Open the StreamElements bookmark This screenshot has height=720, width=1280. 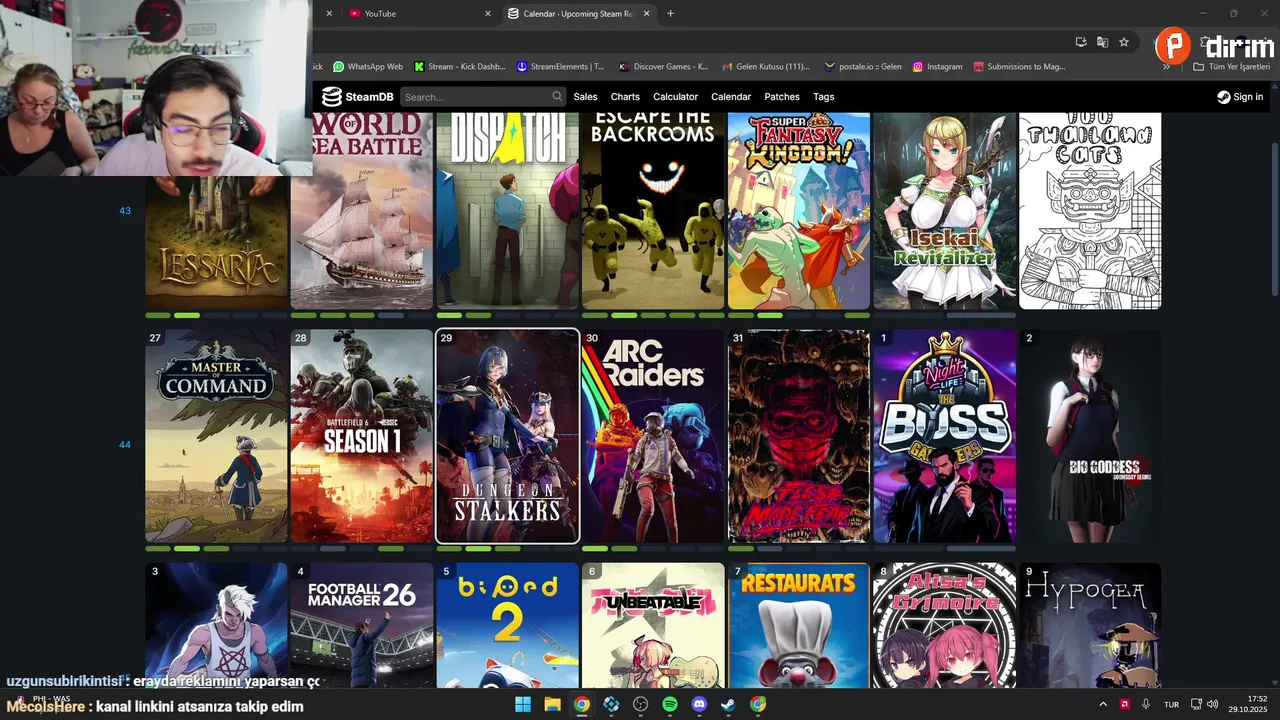point(561,67)
